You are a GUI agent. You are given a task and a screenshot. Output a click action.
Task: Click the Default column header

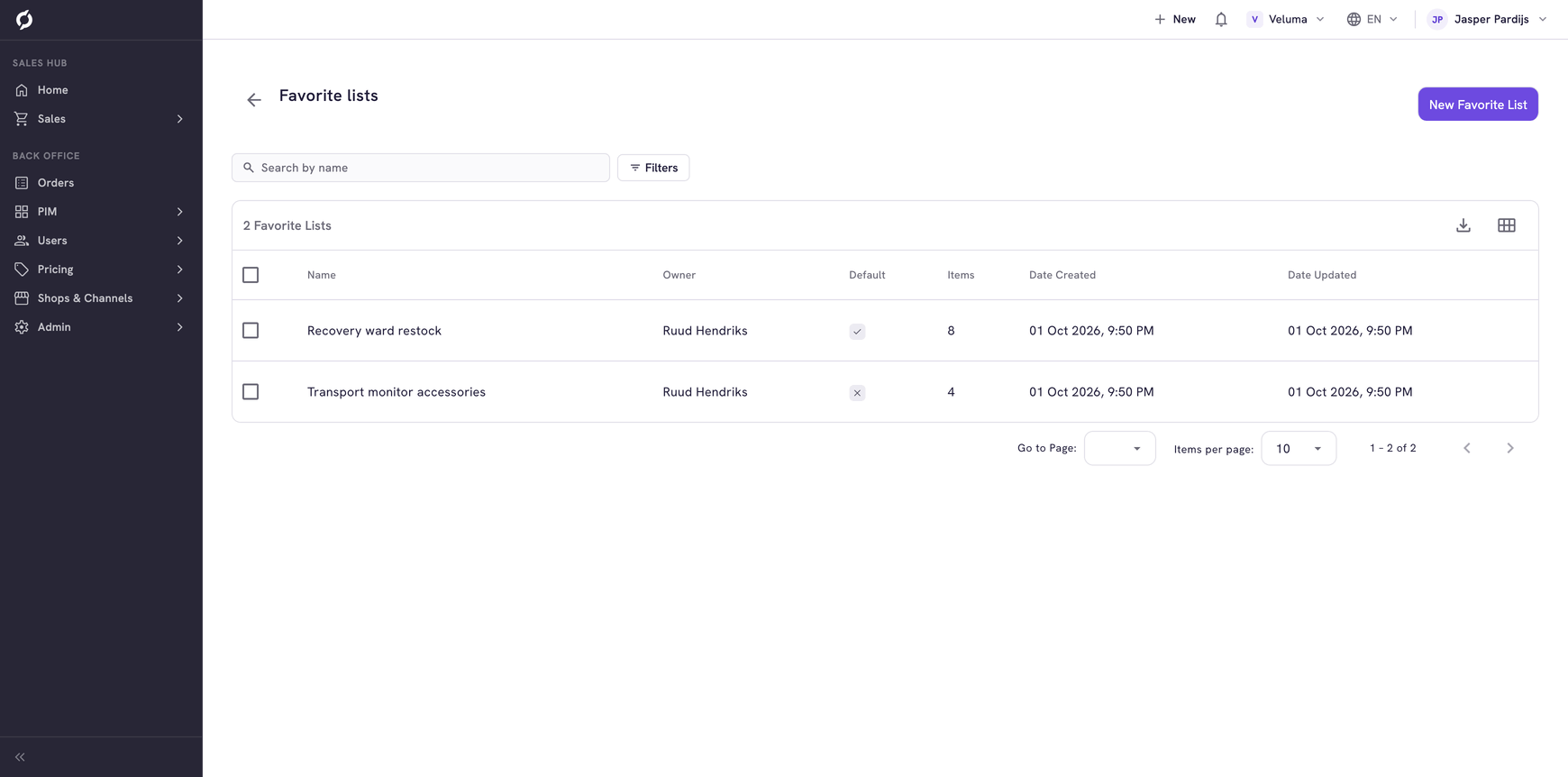pos(867,275)
